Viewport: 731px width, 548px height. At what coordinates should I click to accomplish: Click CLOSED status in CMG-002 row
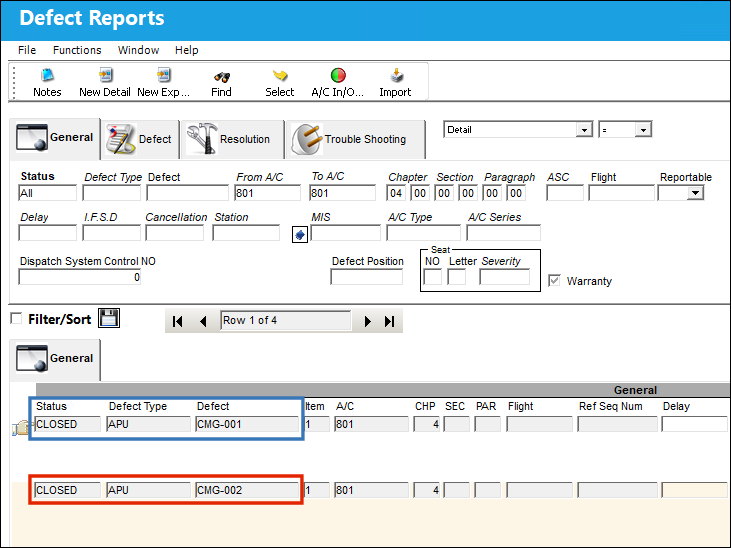(x=67, y=490)
